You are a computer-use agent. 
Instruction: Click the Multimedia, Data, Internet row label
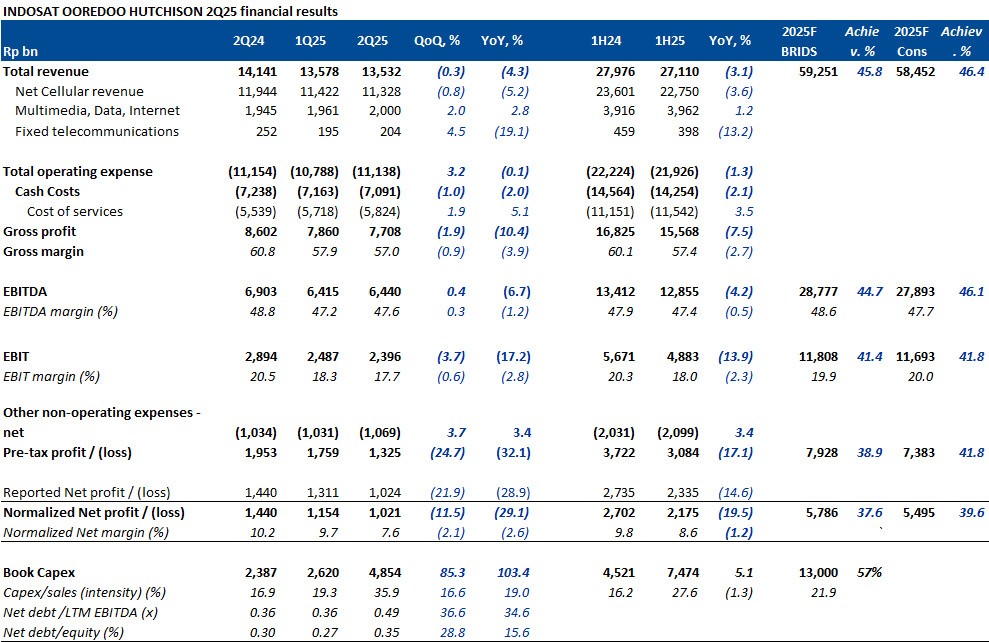pyautogui.click(x=97, y=111)
